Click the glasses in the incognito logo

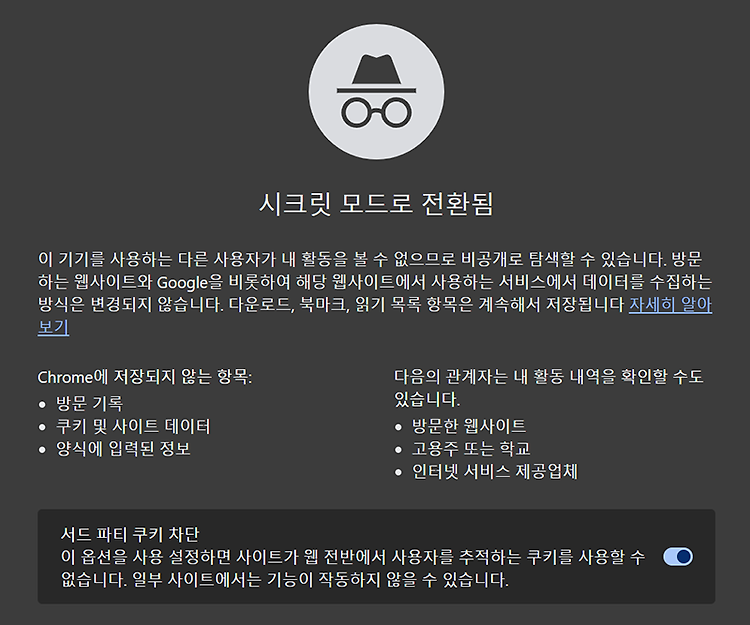(376, 112)
